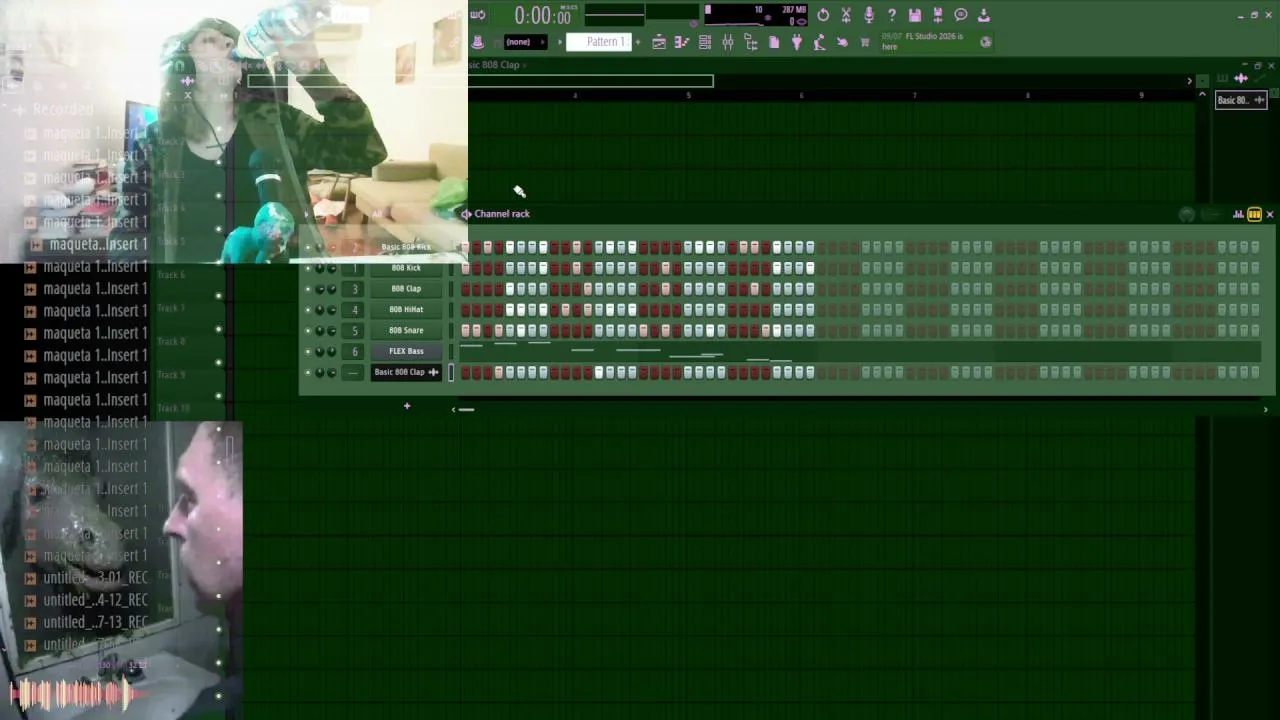1280x720 pixels.
Task: Click the scissors icon in the top toolbar
Action: pos(846,15)
